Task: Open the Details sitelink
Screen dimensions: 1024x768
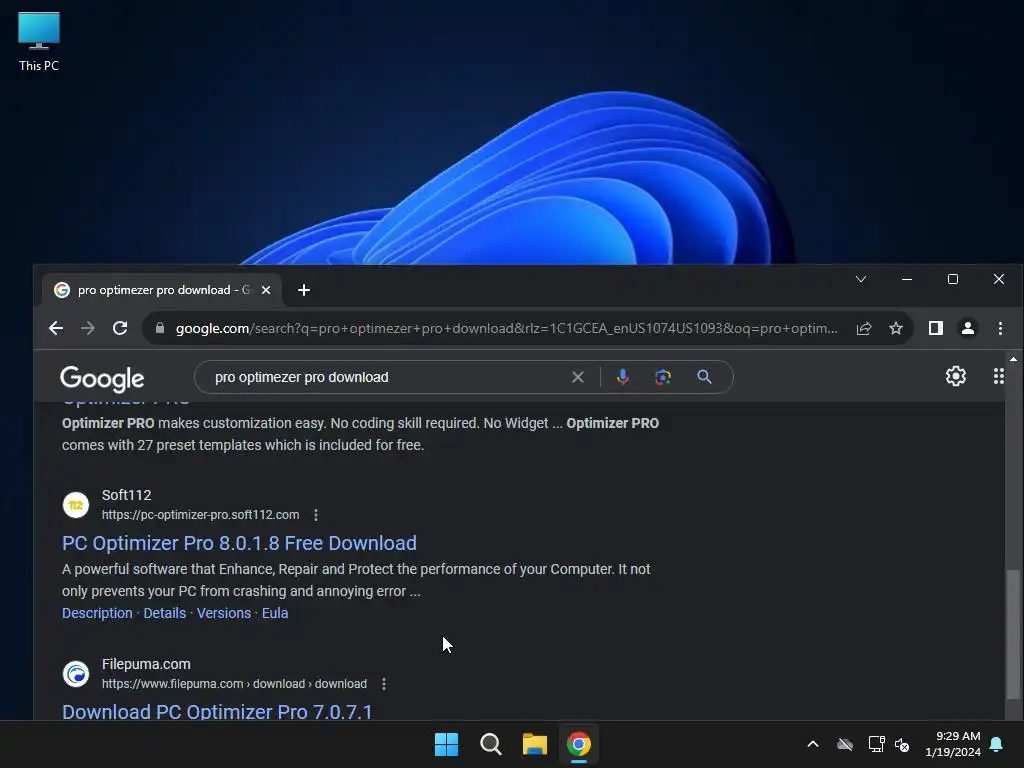Action: 165,613
